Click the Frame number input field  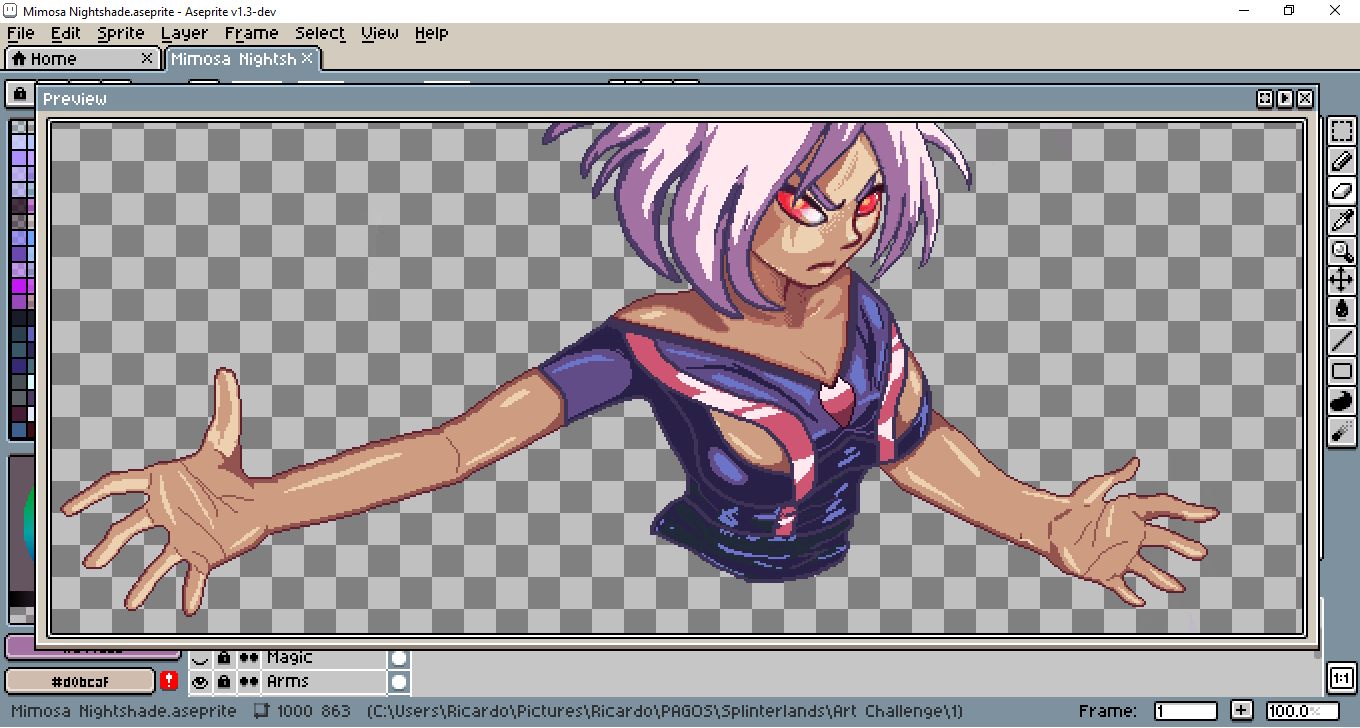pos(1186,711)
